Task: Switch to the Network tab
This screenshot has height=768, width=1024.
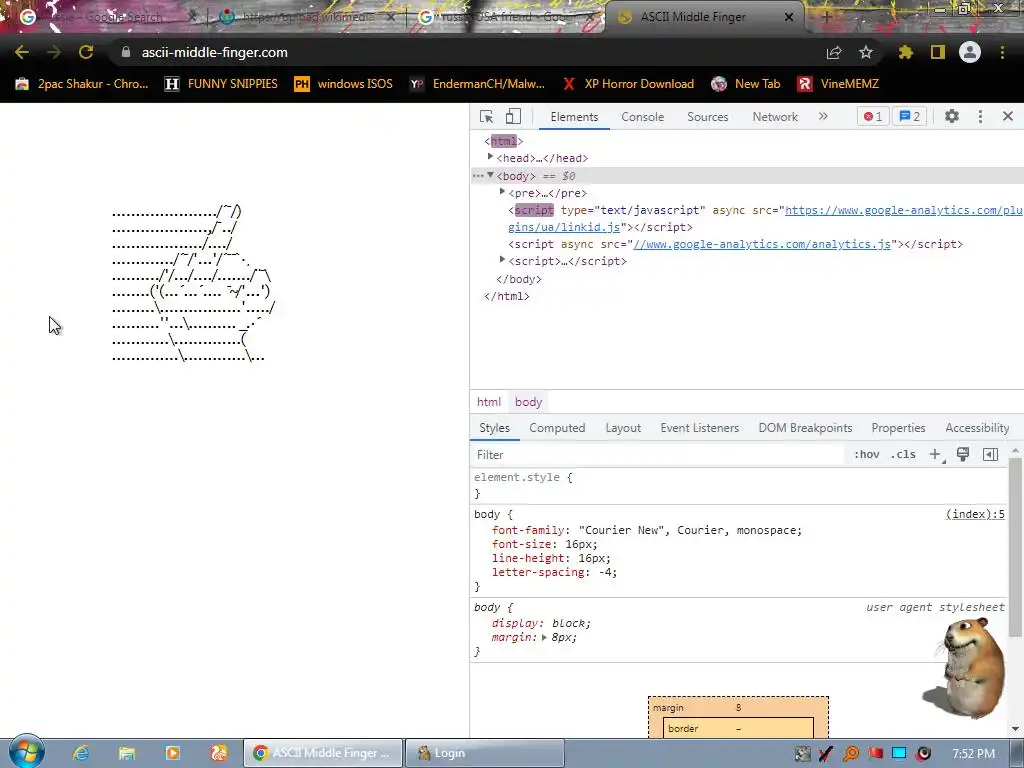Action: (775, 117)
